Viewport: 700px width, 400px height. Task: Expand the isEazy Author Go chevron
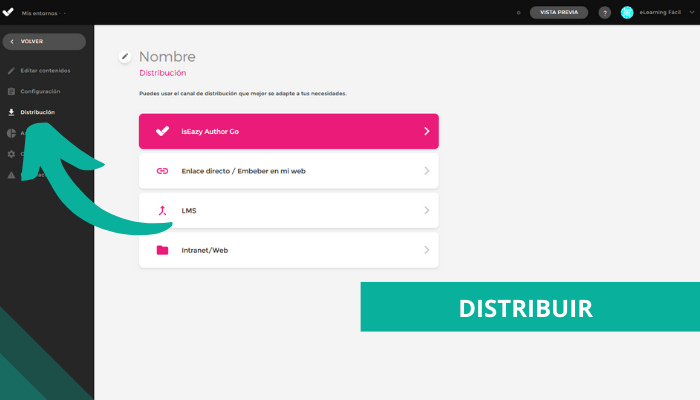[x=426, y=131]
